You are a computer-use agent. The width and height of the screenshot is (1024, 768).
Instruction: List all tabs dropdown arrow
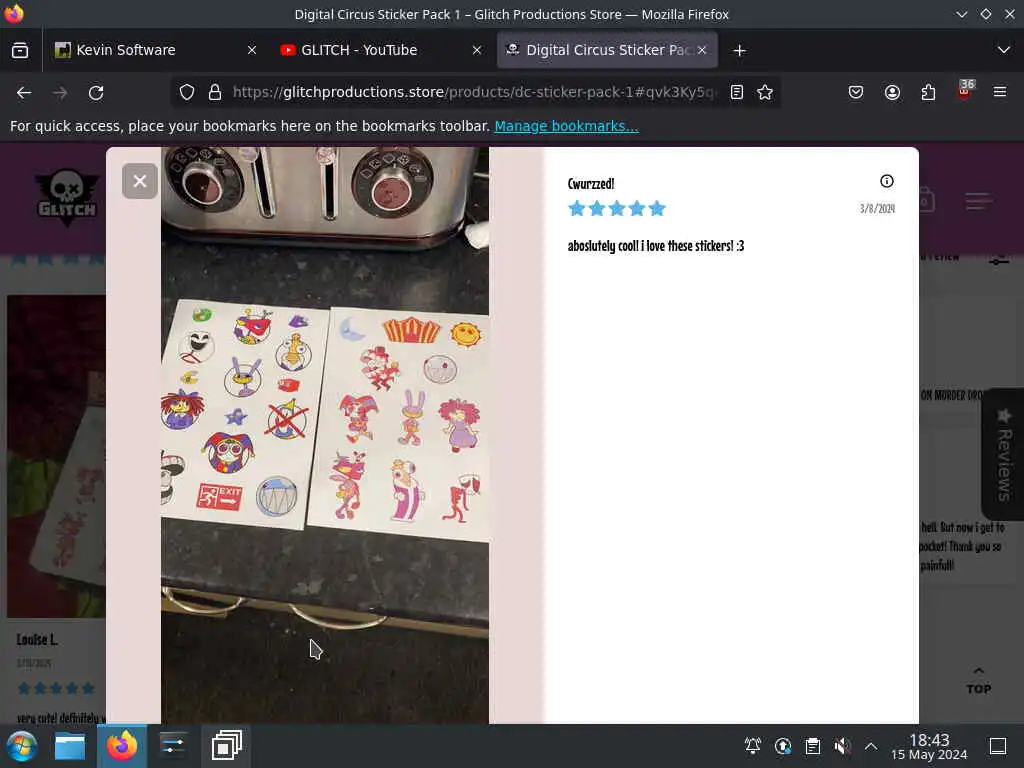1004,50
